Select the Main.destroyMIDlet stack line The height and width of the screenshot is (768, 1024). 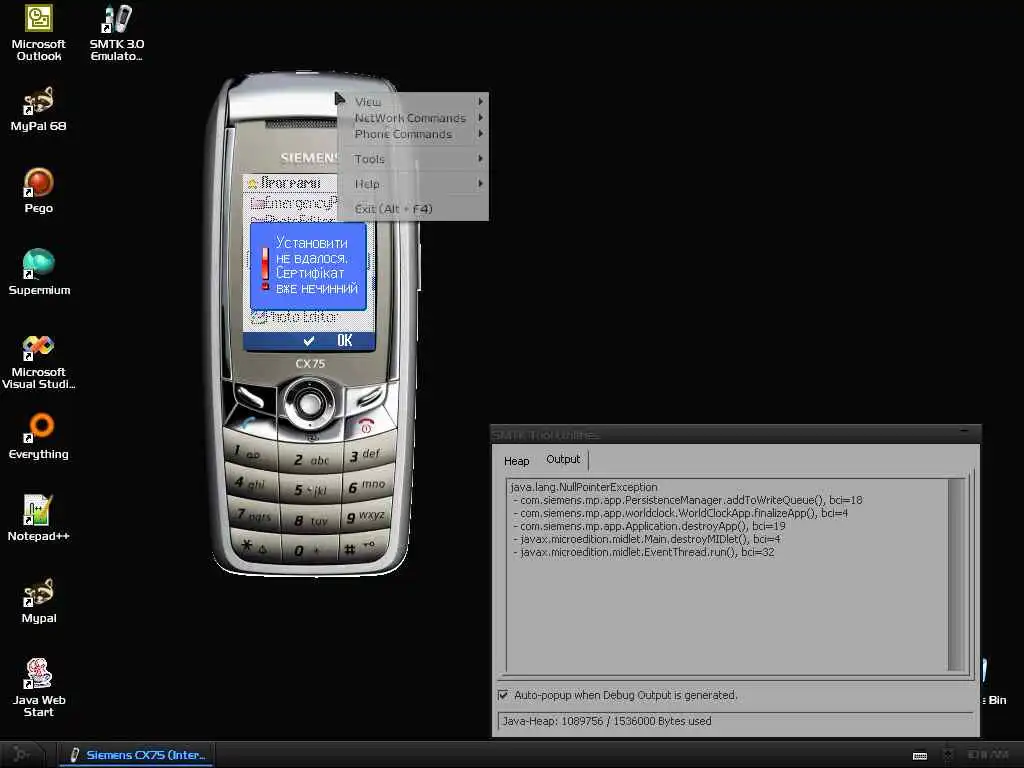point(647,539)
